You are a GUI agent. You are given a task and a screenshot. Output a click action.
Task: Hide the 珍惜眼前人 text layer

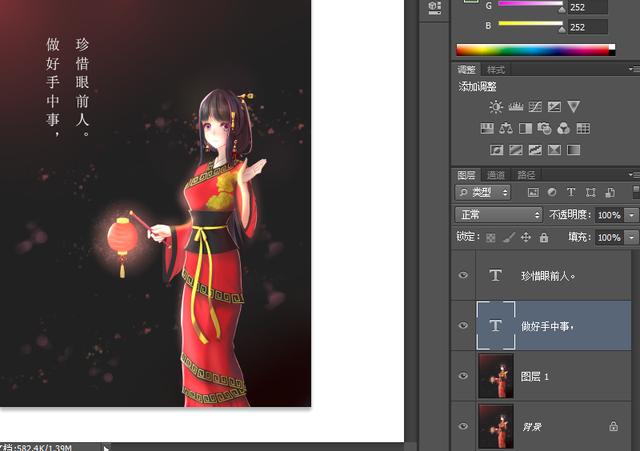tap(462, 275)
